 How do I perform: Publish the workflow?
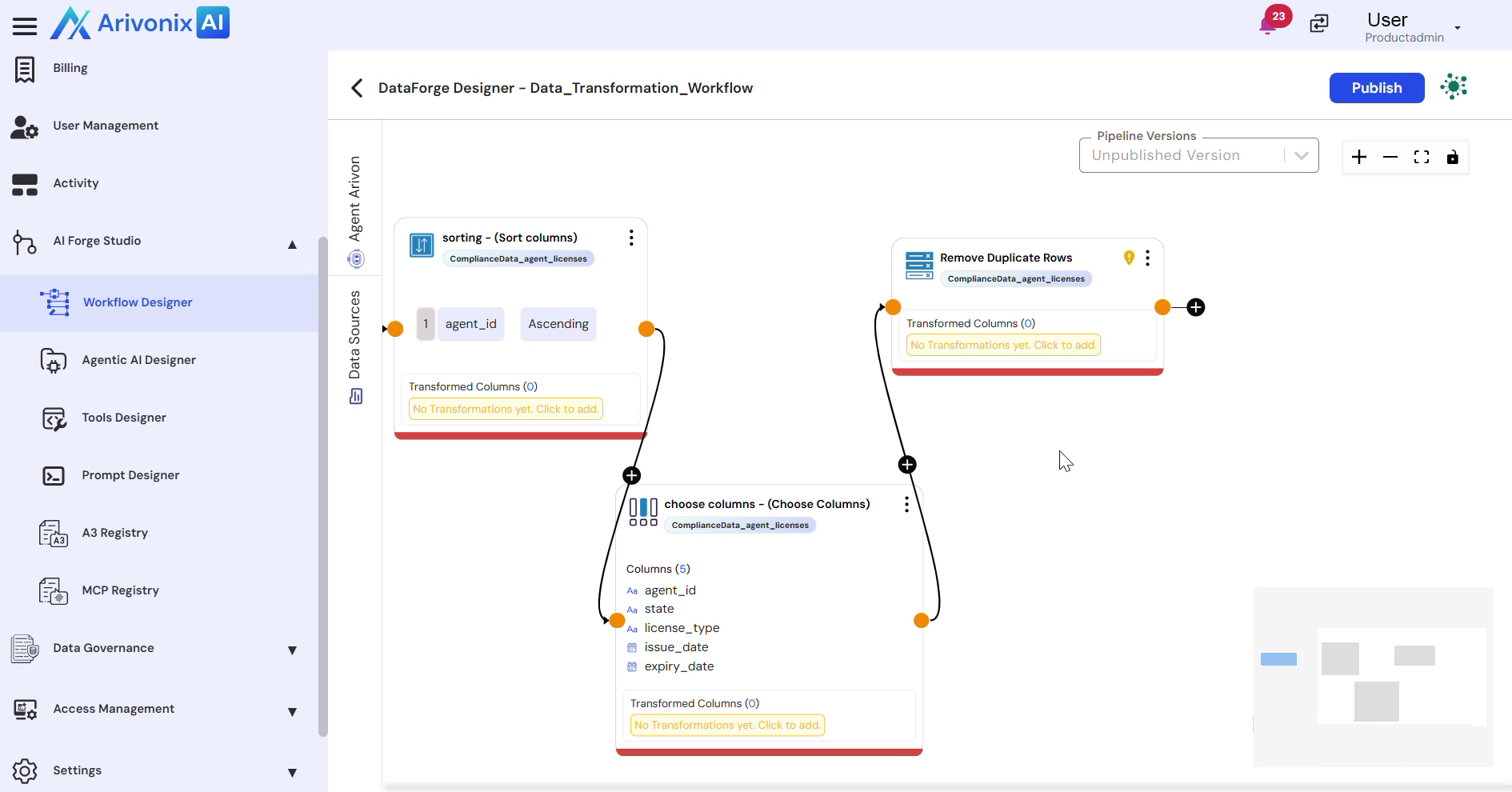click(1376, 88)
